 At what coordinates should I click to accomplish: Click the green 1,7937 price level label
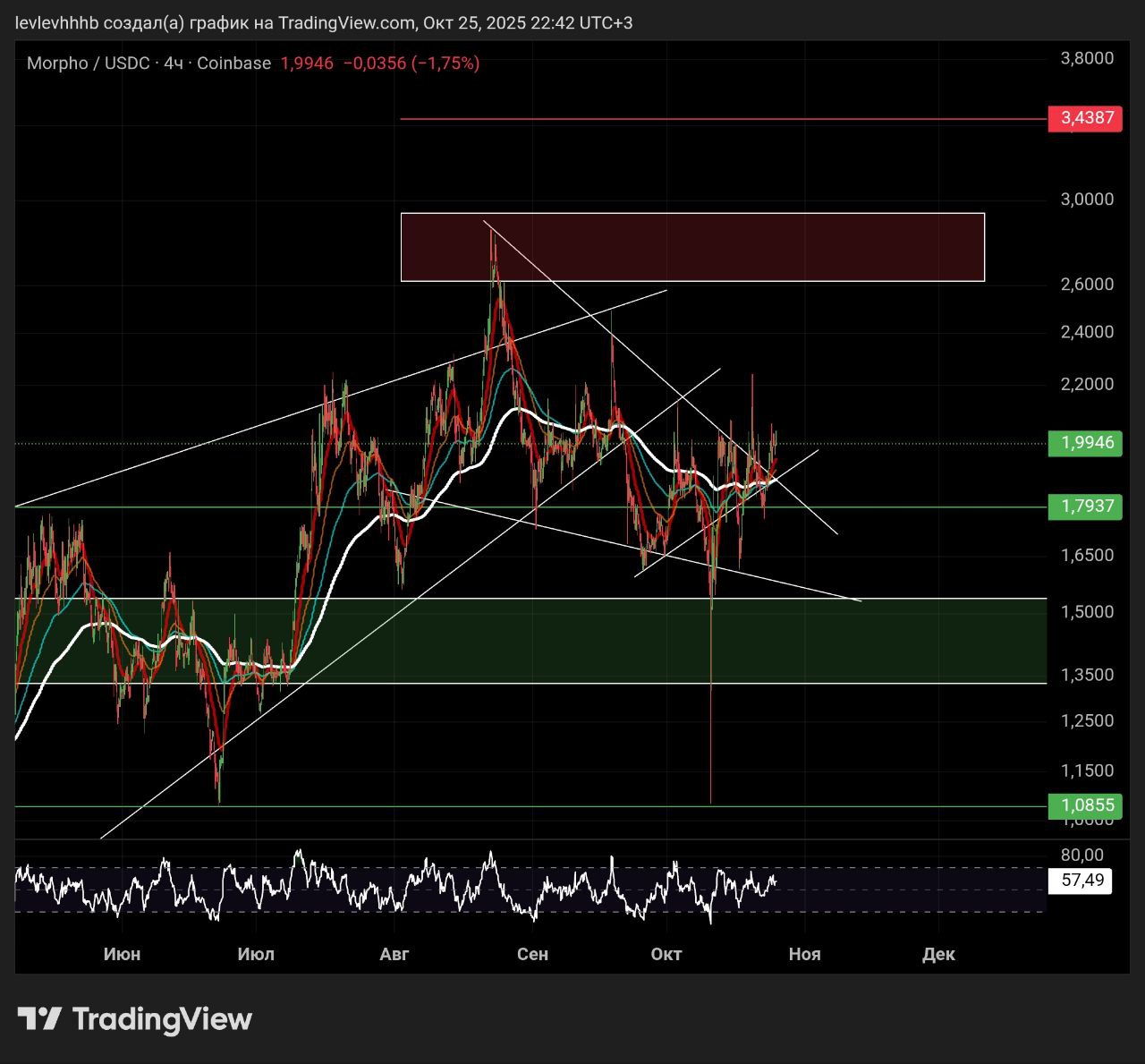(x=1084, y=506)
